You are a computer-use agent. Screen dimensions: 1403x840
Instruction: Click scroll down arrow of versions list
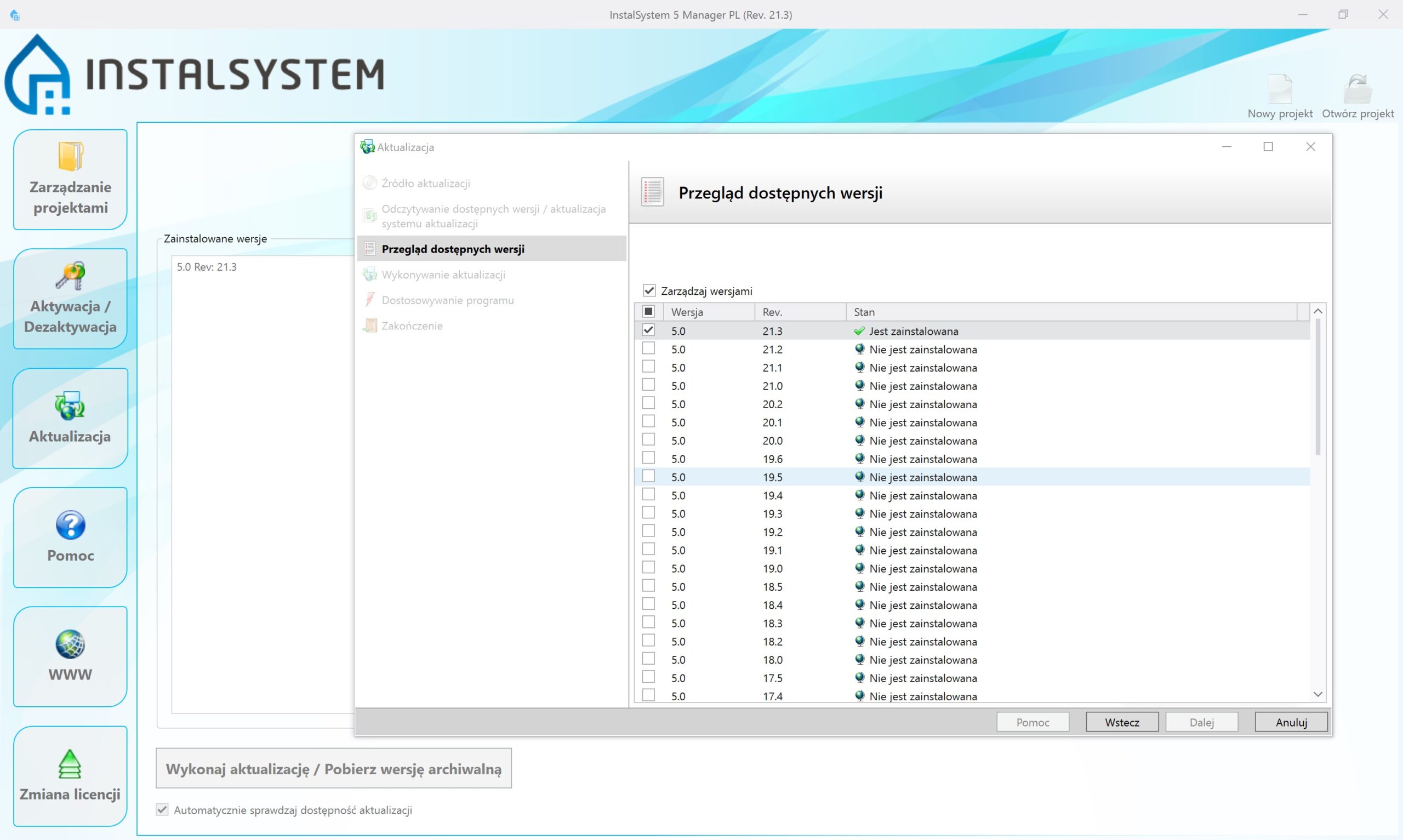click(x=1318, y=694)
